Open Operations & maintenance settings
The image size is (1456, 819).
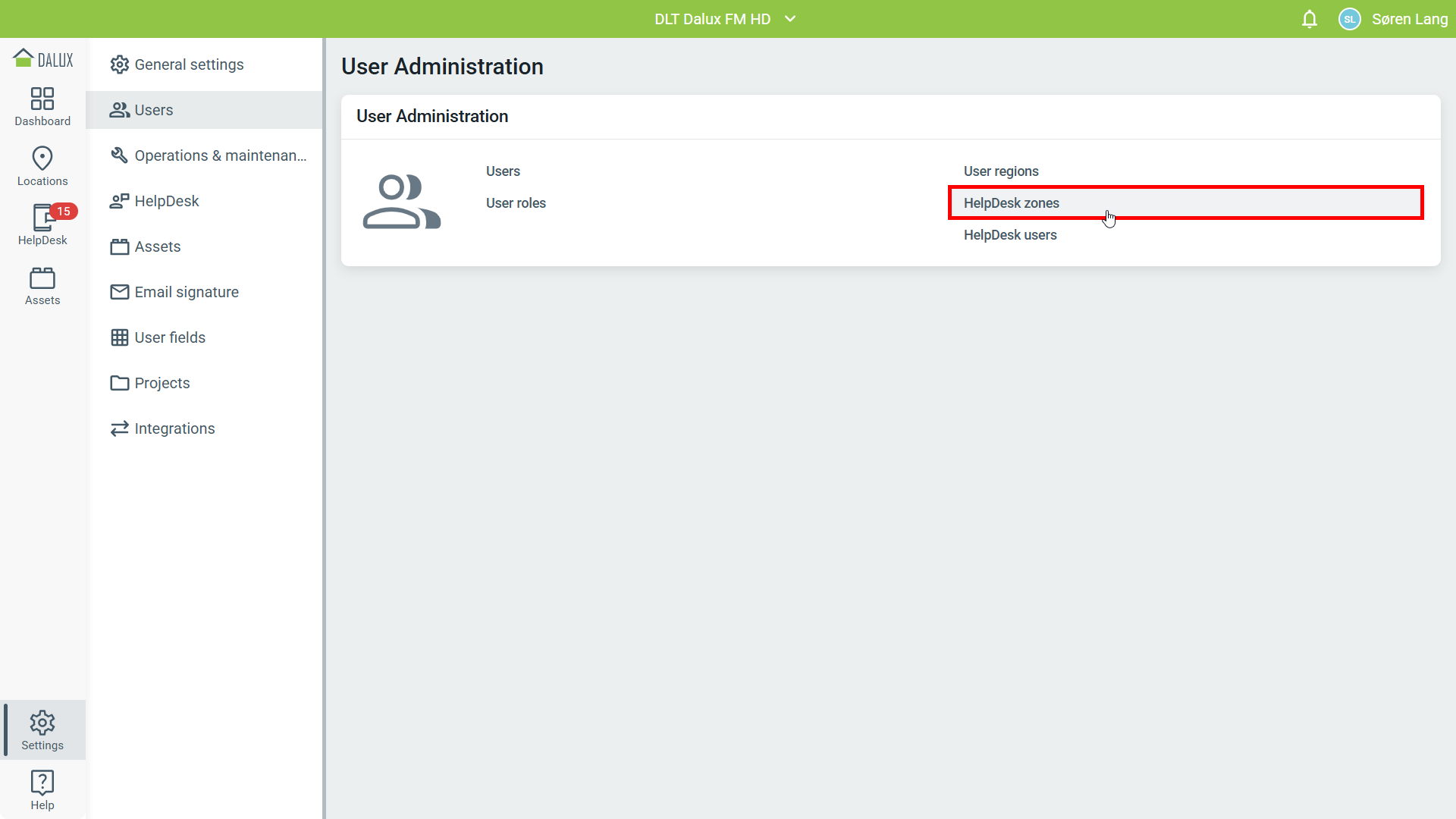[204, 155]
